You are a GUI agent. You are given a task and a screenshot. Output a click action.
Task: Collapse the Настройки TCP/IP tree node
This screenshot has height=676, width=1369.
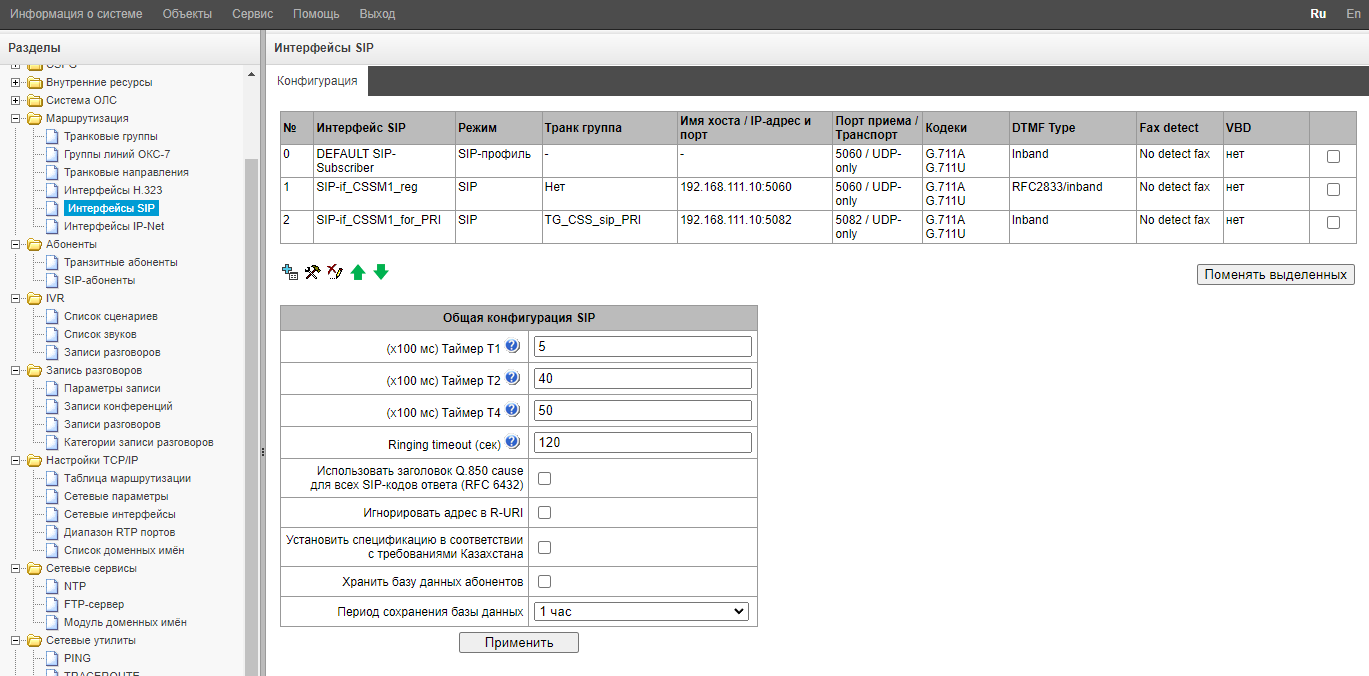pyautogui.click(x=15, y=460)
